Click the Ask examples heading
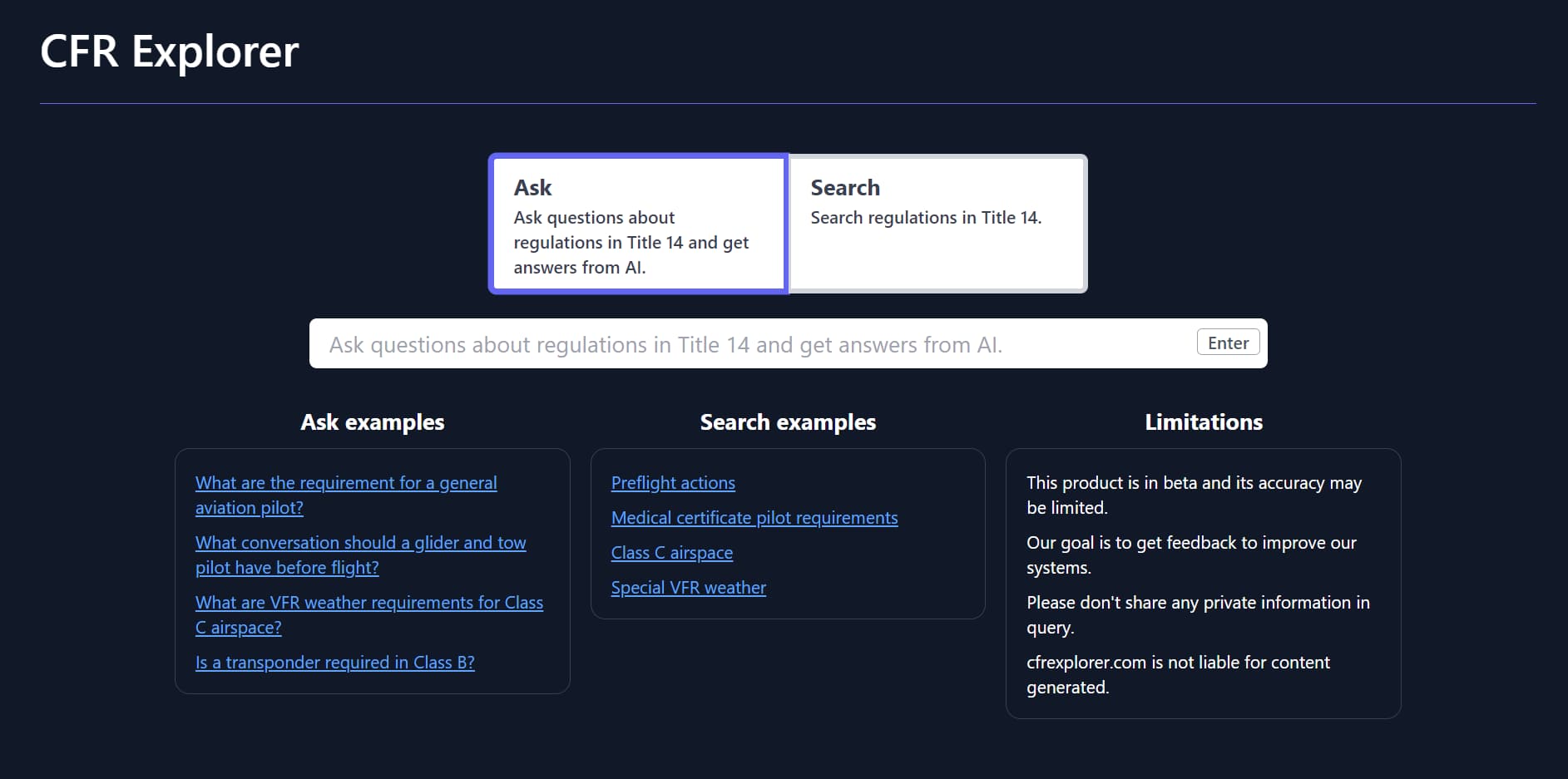 click(372, 422)
